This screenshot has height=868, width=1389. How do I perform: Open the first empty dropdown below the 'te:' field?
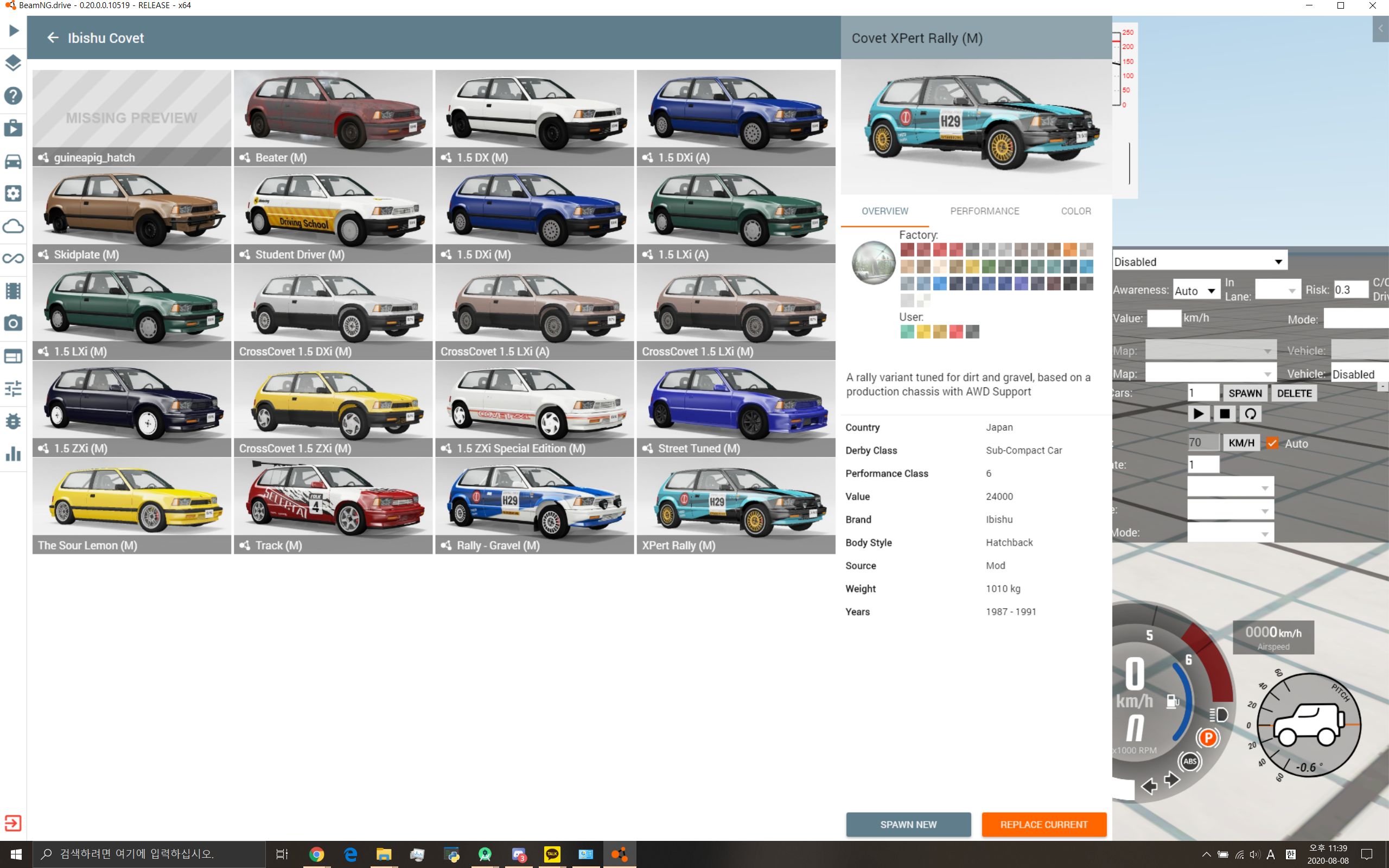click(1230, 487)
